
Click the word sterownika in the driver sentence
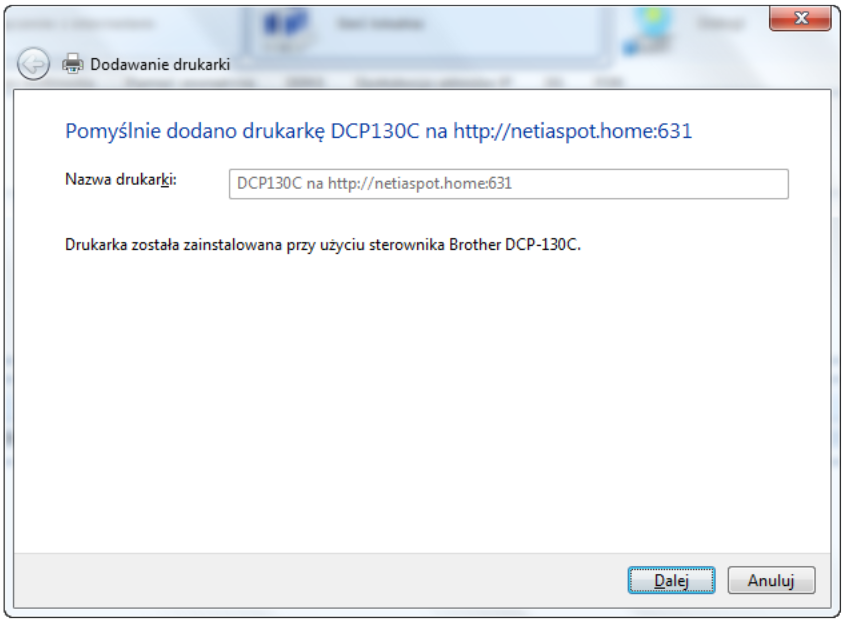[x=407, y=245]
